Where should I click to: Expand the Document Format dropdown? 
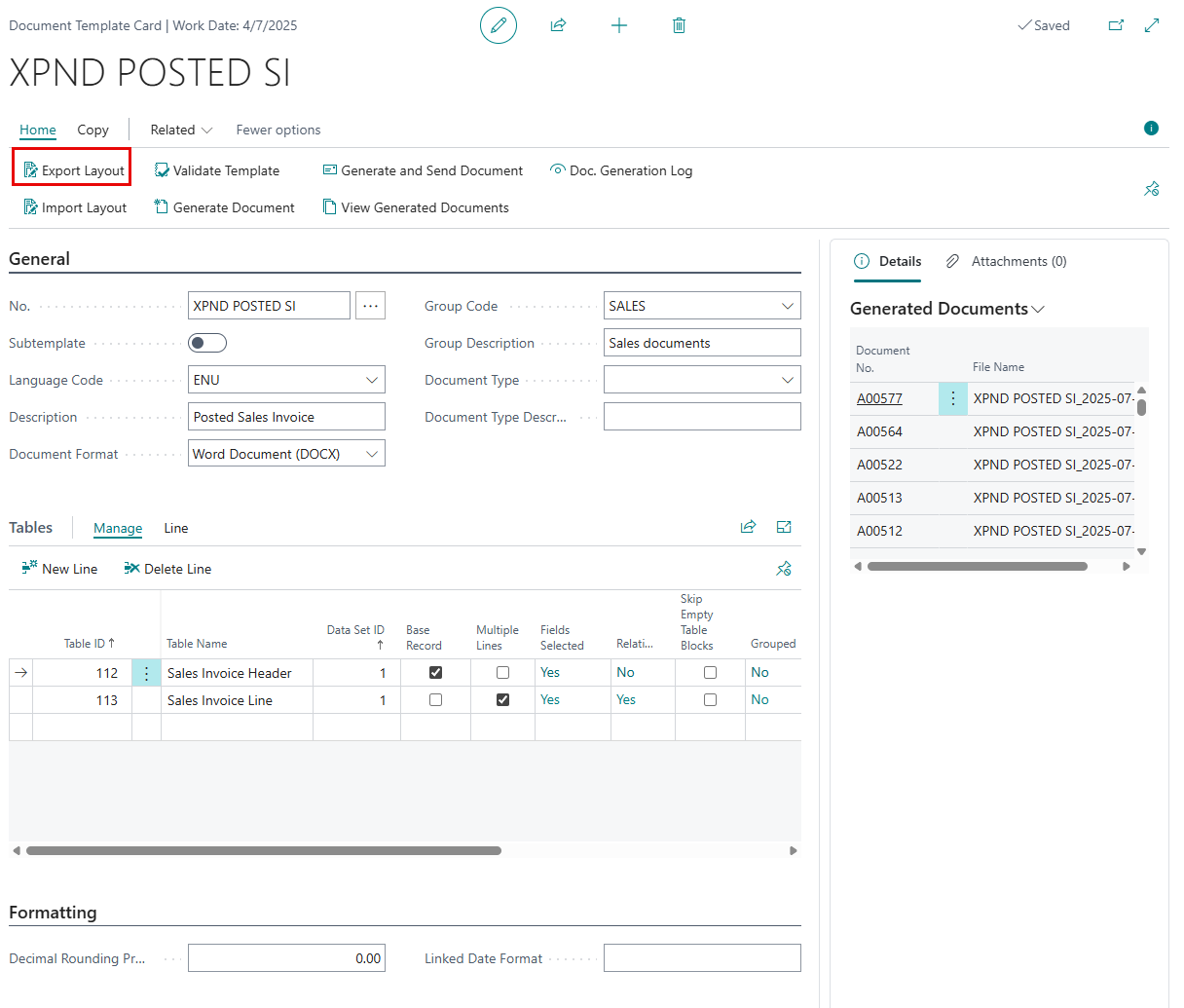click(x=371, y=454)
